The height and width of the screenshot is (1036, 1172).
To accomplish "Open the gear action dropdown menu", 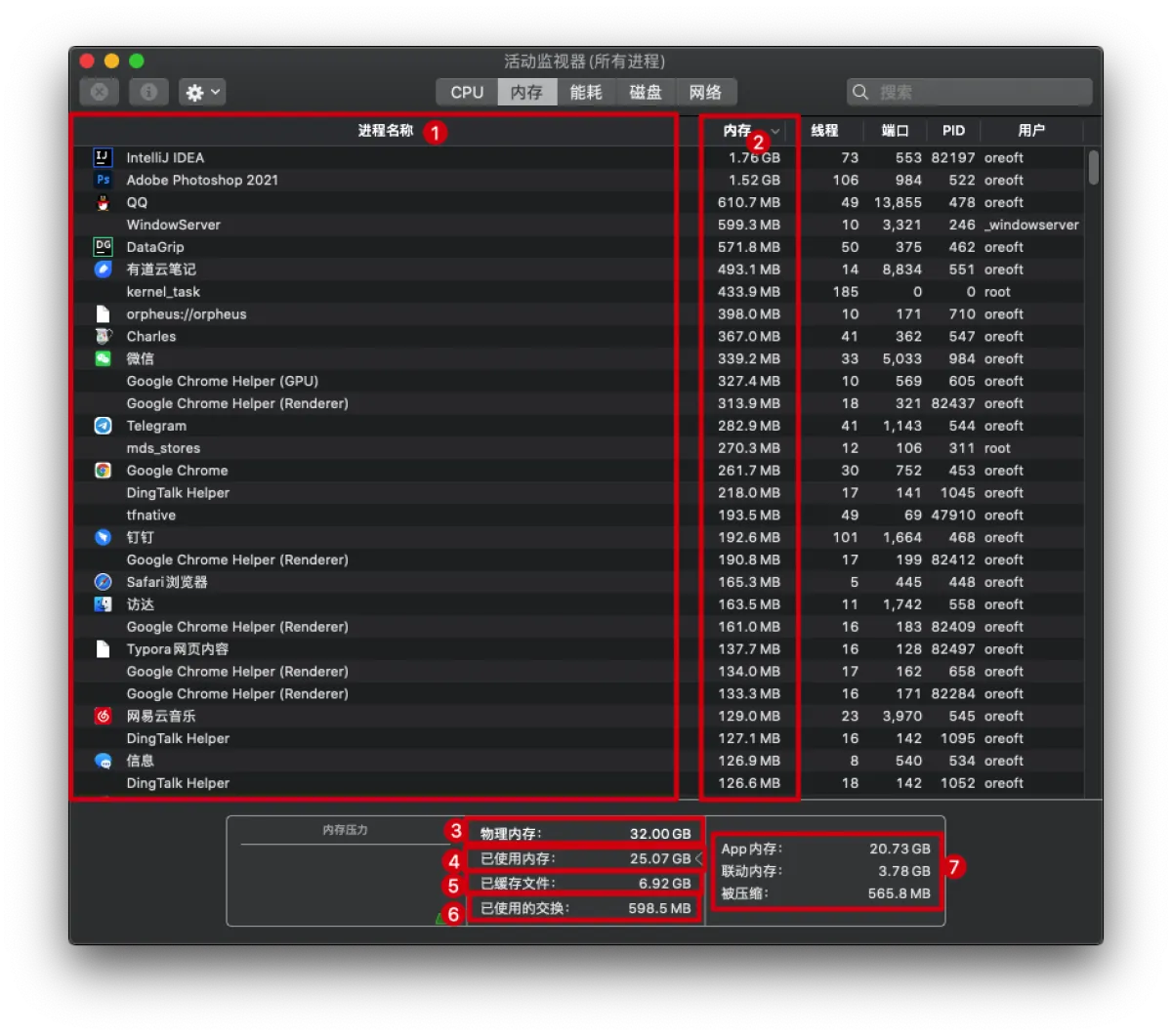I will (x=202, y=92).
